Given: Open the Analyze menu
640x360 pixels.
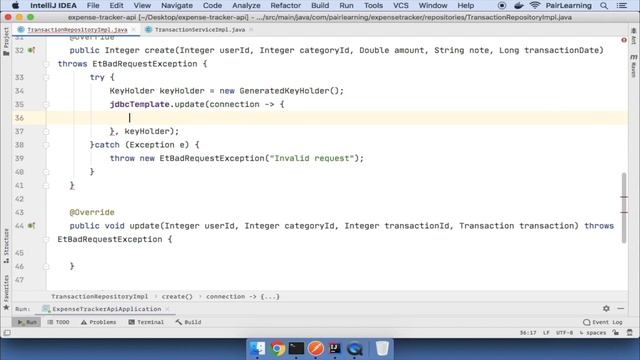Looking at the screenshot, I should click(246, 6).
